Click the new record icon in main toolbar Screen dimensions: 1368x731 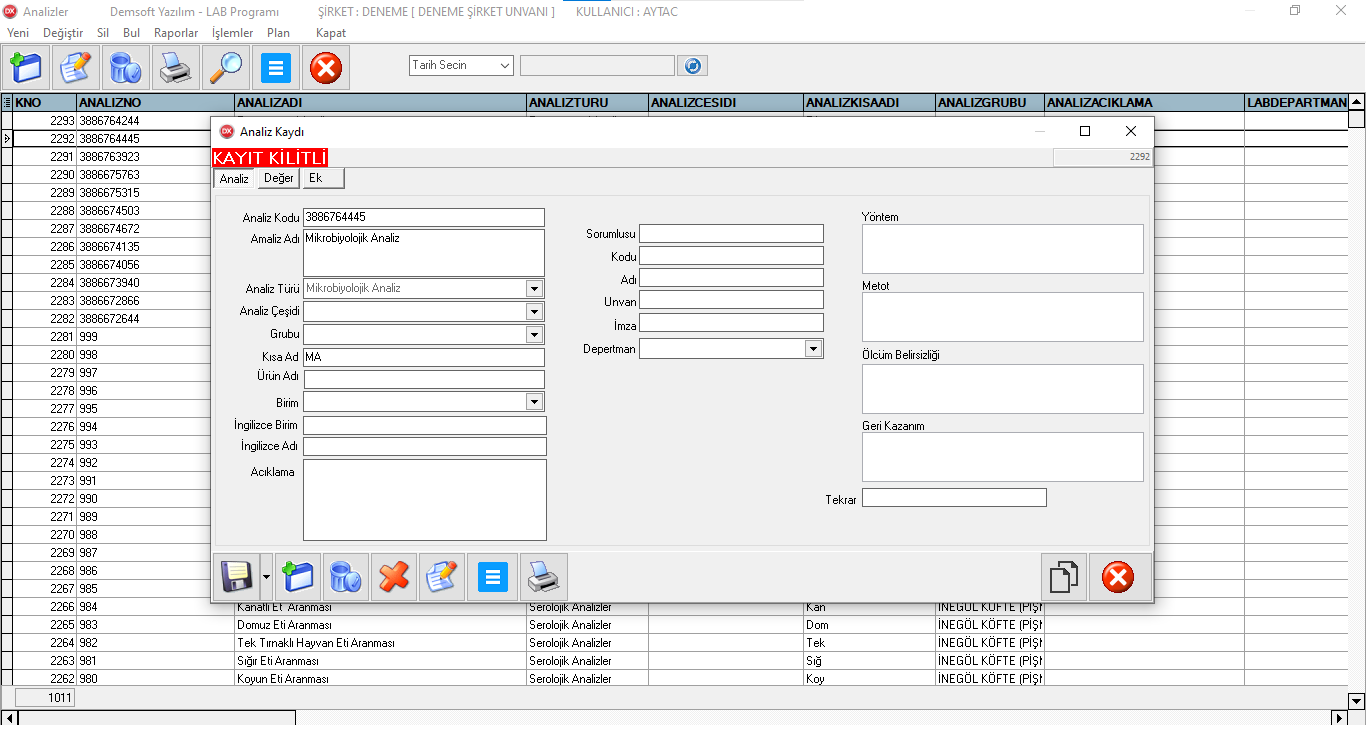click(27, 68)
